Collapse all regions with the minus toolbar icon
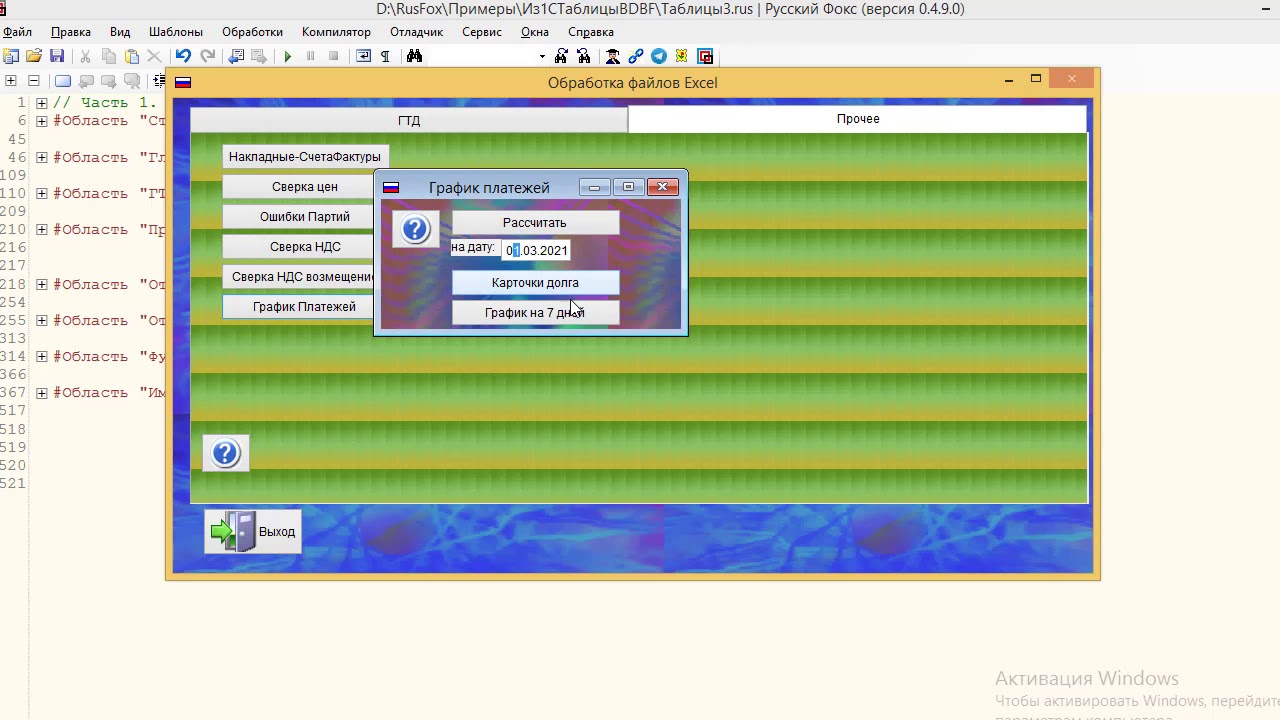Screen dimensions: 1280x720 coord(34,81)
